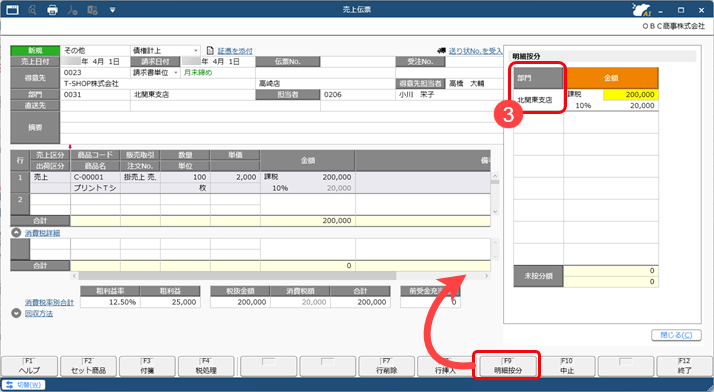Click the truck icon beside 送り状No.を受入

pyautogui.click(x=441, y=51)
